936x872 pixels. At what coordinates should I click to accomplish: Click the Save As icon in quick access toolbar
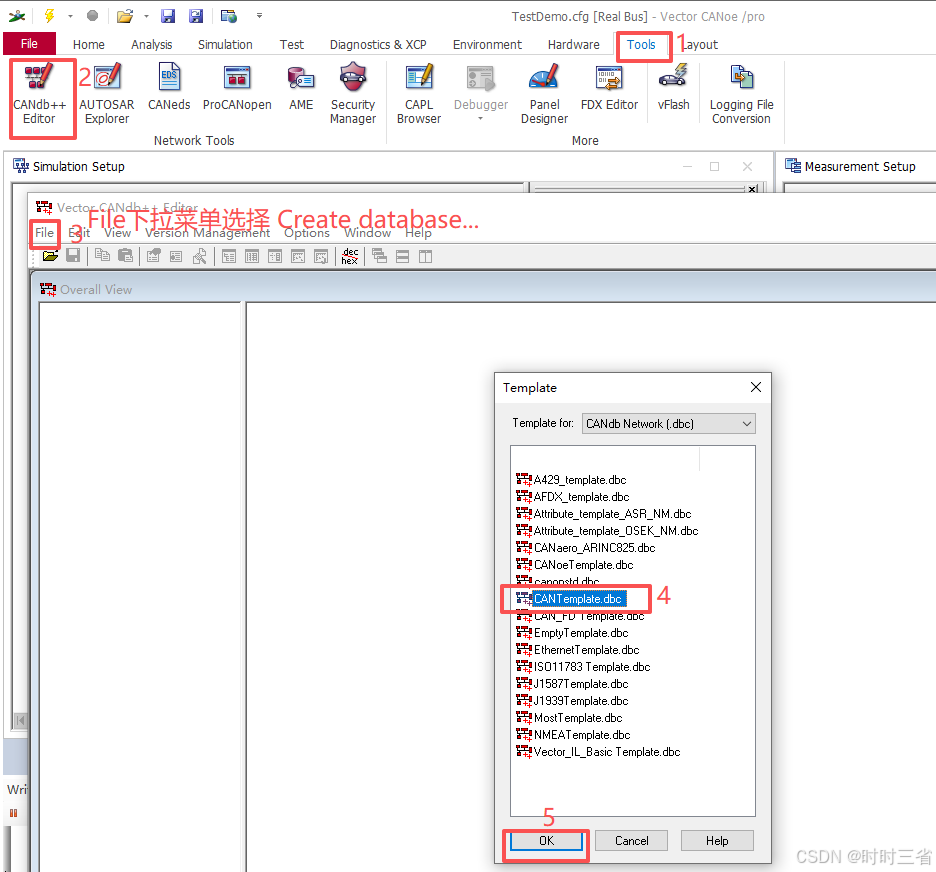click(196, 16)
